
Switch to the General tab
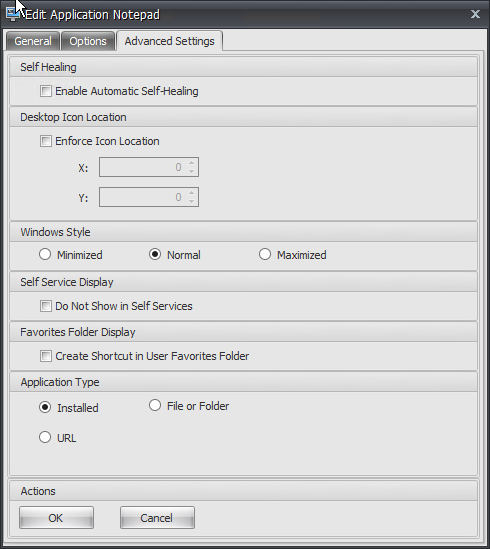click(33, 41)
